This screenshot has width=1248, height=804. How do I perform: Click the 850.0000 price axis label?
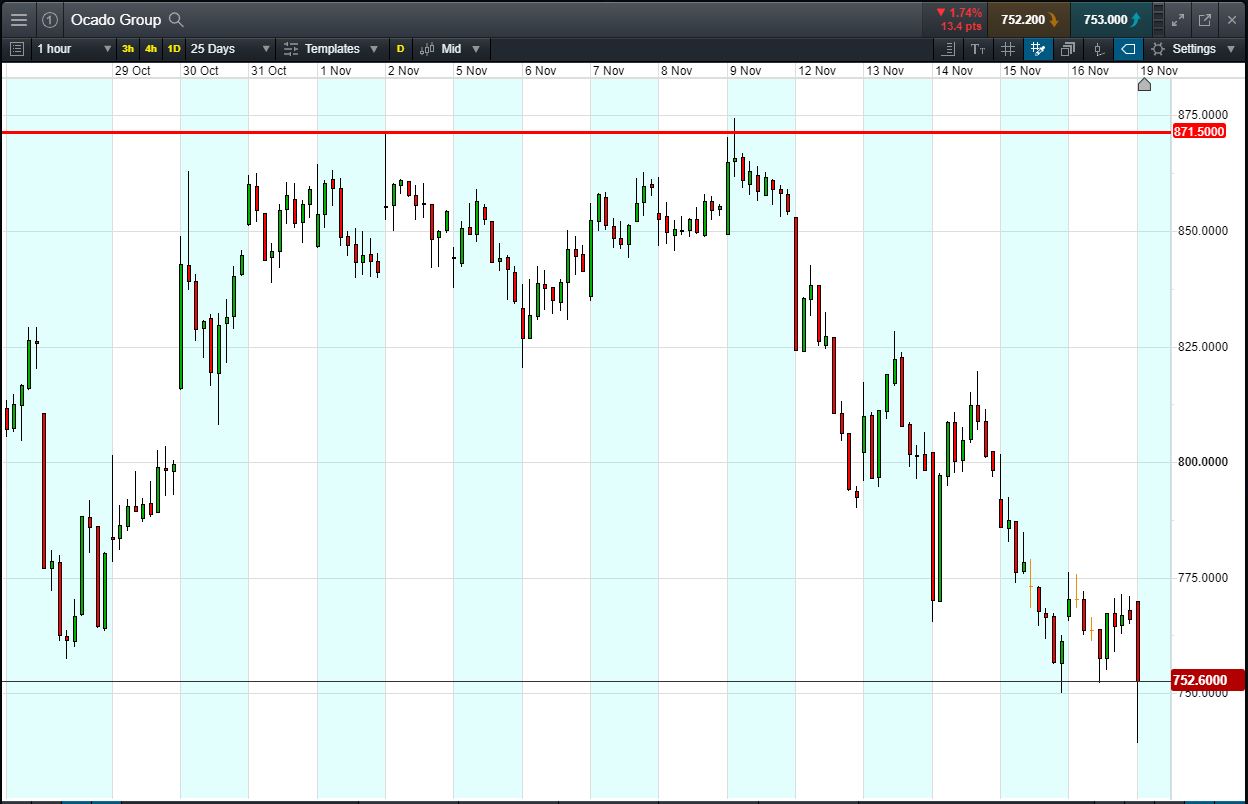coord(1202,231)
